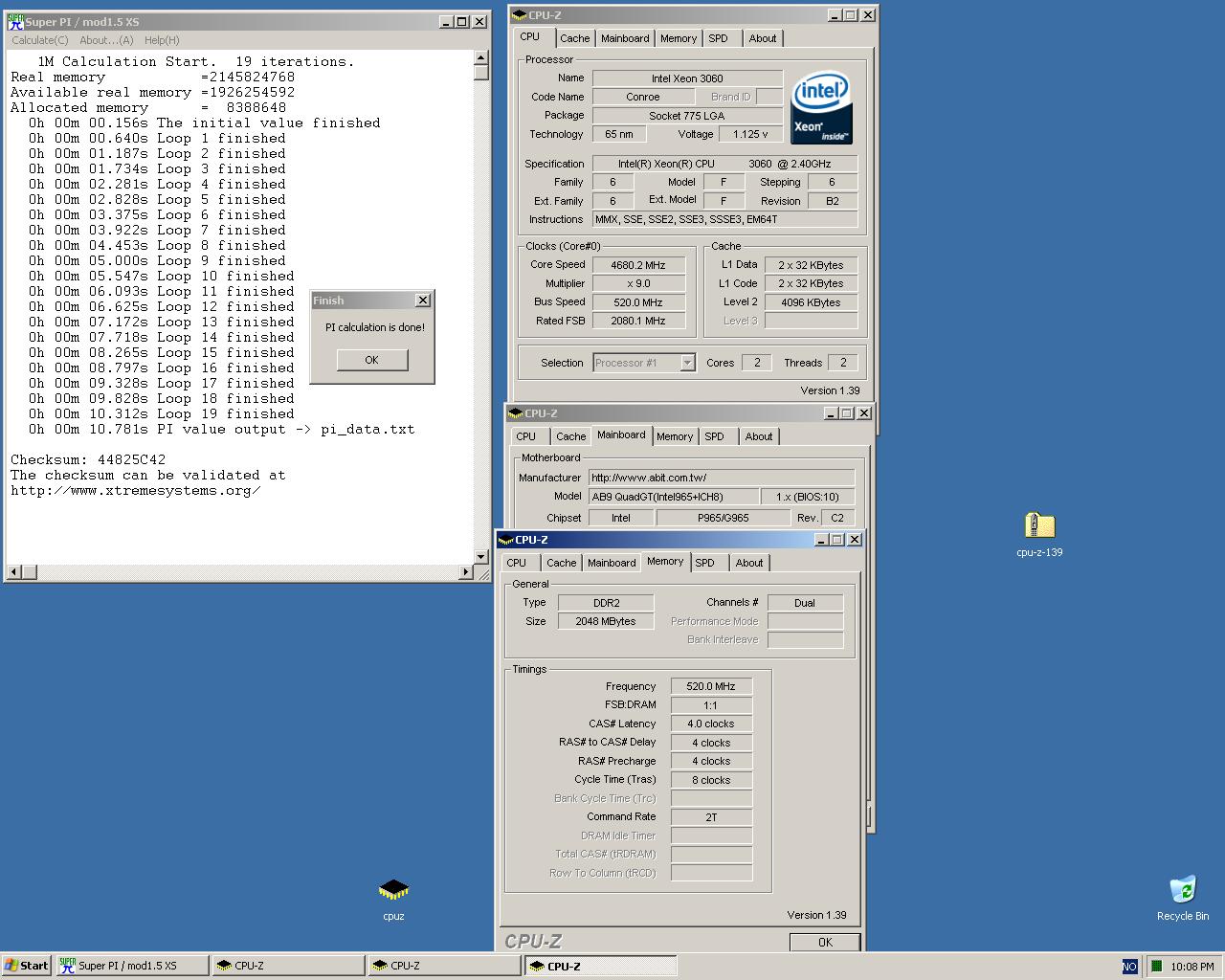The image size is (1225, 980).
Task: Click the Super PI title bar icon
Action: tap(15, 21)
